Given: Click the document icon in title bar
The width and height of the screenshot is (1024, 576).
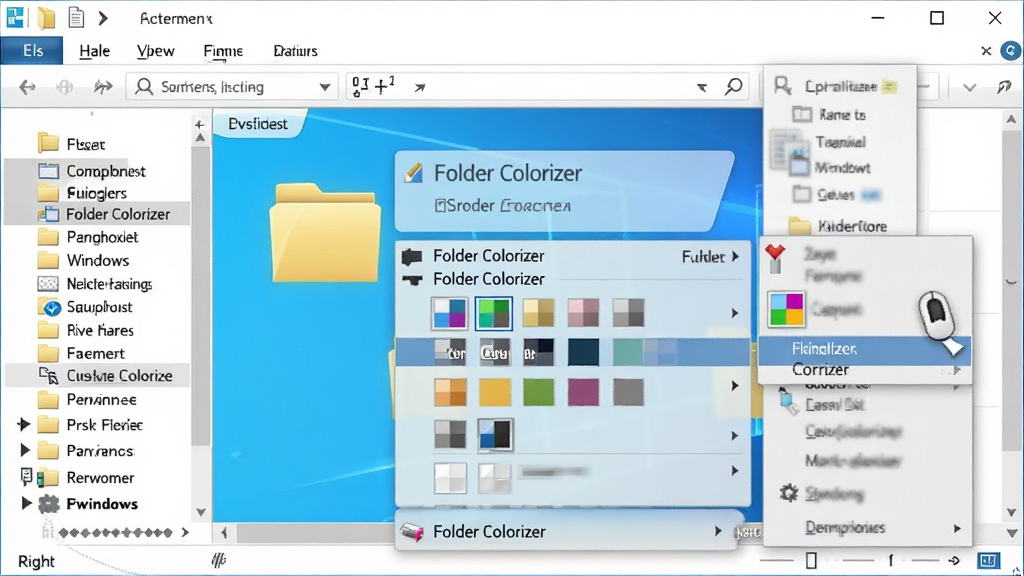Looking at the screenshot, I should (x=76, y=18).
